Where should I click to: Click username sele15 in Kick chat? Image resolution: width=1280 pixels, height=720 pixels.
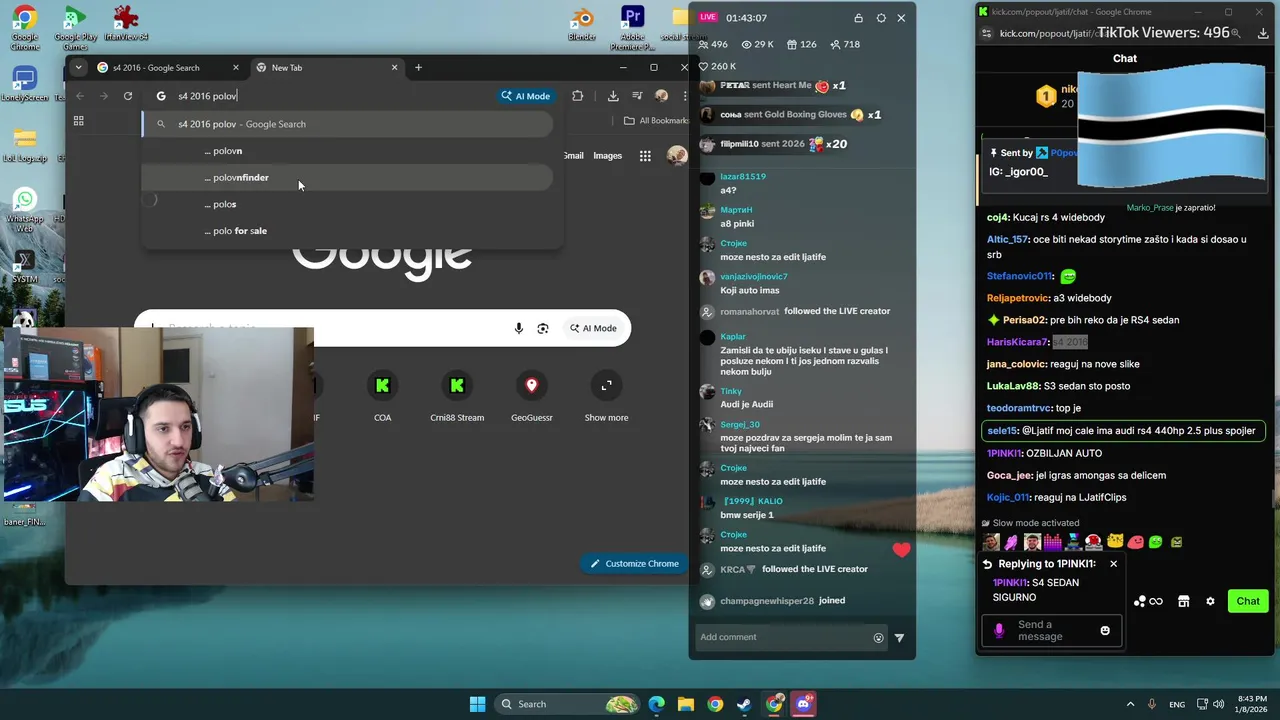1002,431
